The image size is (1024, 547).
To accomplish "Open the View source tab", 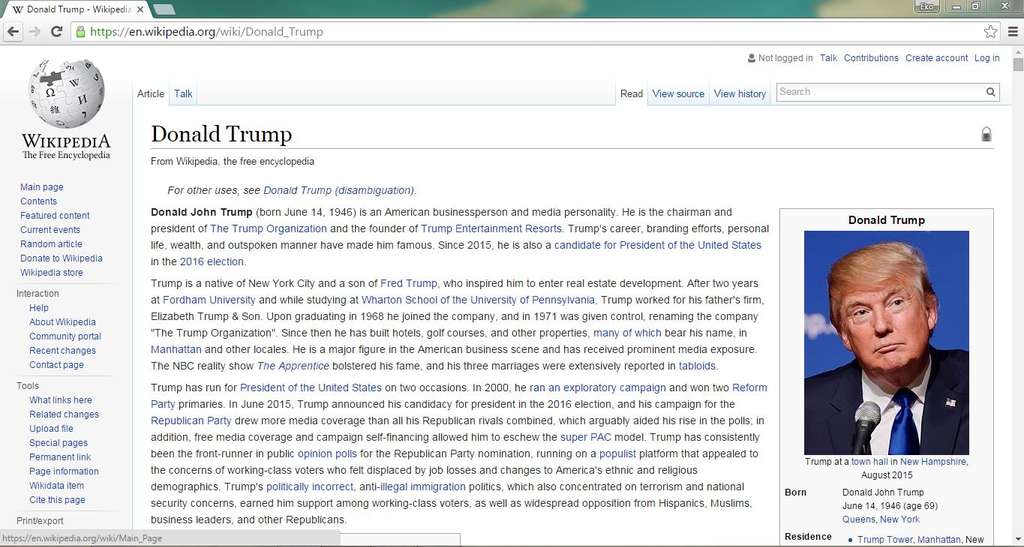I will tap(678, 93).
